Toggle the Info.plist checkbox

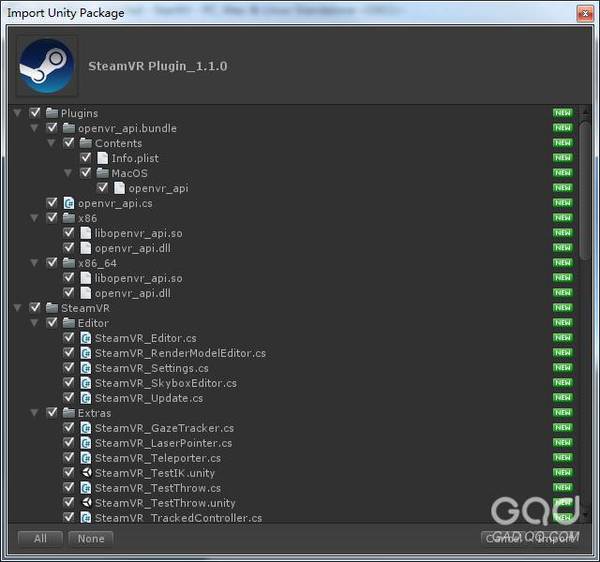[x=85, y=158]
